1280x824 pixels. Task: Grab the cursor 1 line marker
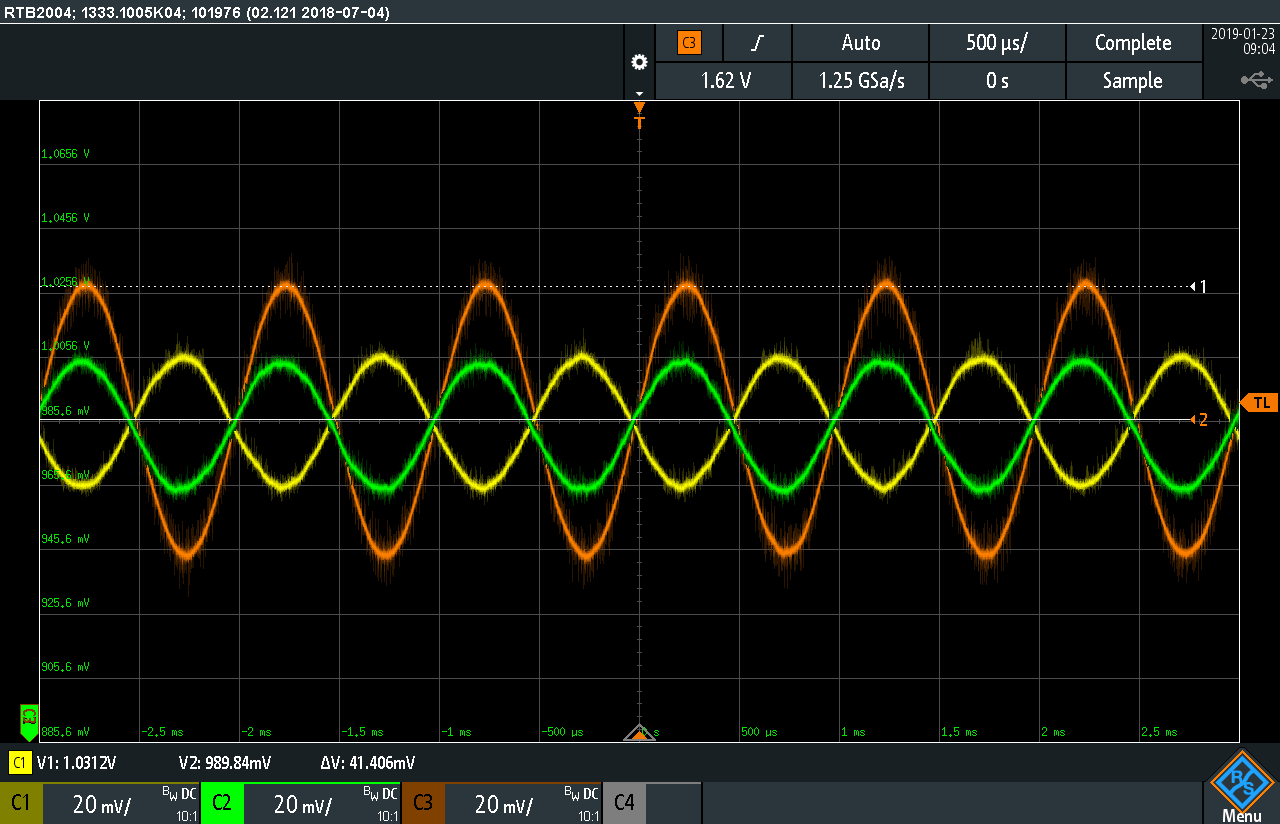pos(1198,287)
